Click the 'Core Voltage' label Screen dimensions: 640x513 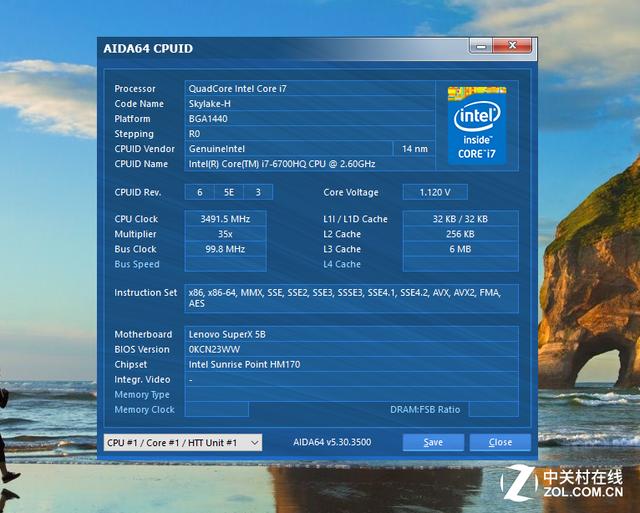click(351, 192)
